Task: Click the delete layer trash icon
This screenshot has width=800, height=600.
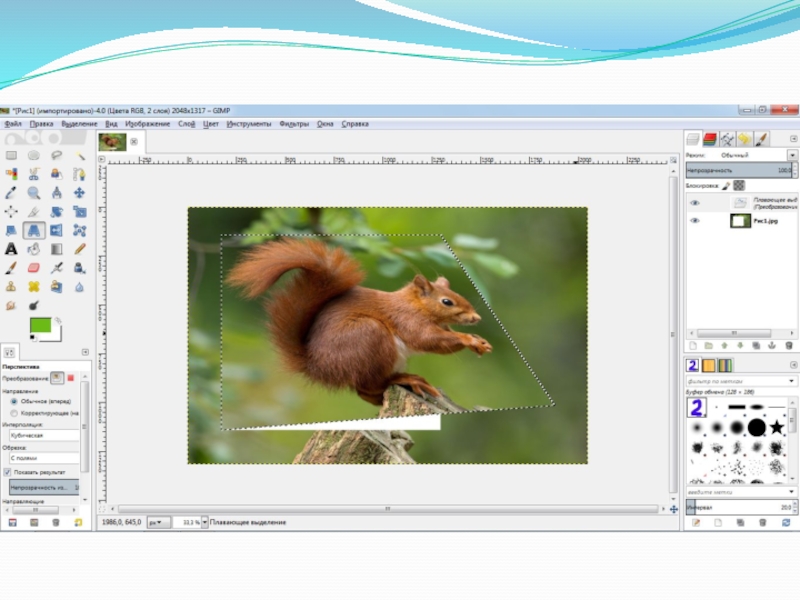Action: point(788,345)
